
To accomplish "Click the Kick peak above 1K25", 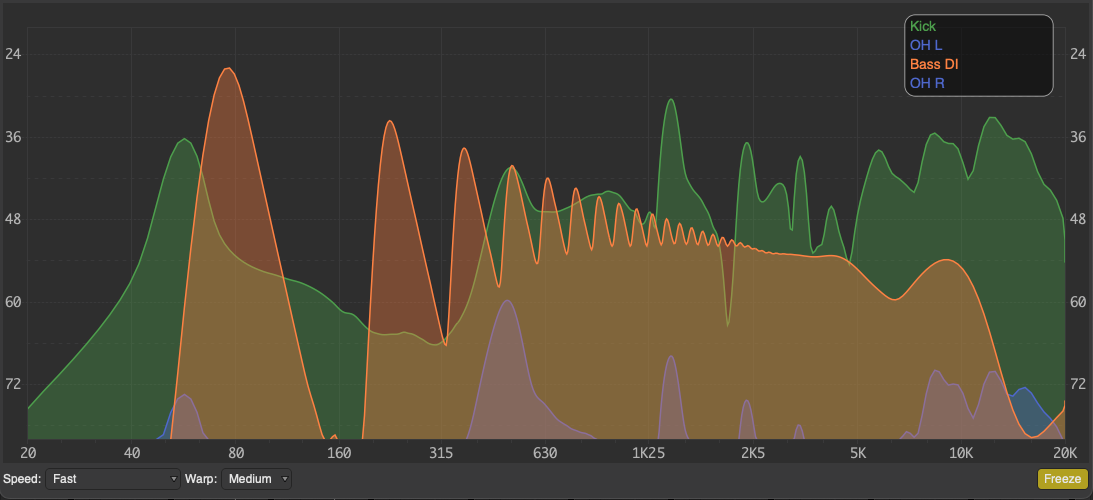I will coord(671,99).
